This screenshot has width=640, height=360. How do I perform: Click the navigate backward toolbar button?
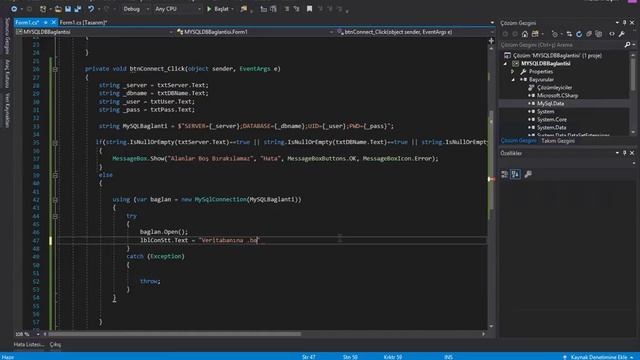click(14, 9)
